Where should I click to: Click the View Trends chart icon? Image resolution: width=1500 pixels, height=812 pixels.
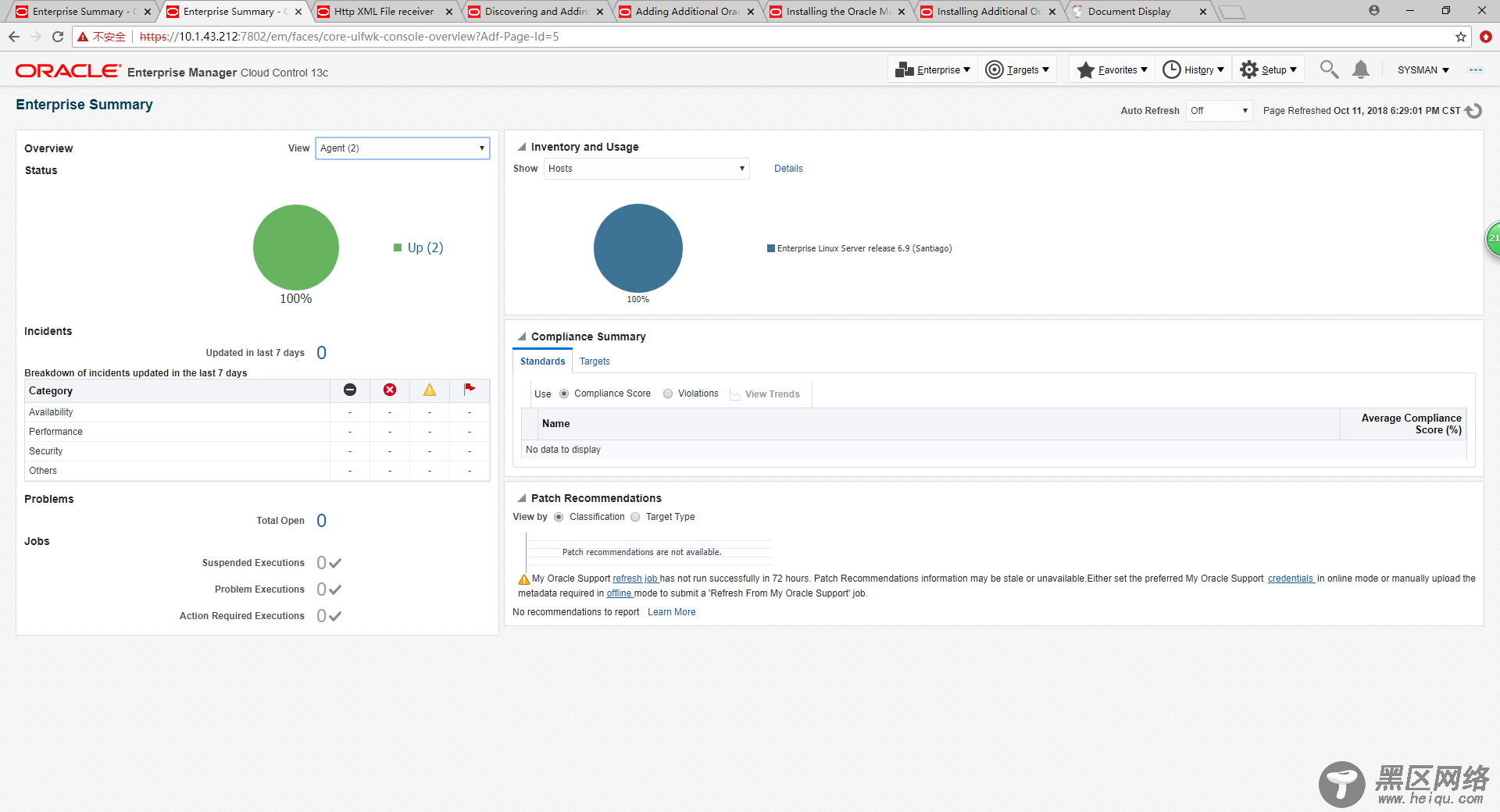pyautogui.click(x=735, y=394)
